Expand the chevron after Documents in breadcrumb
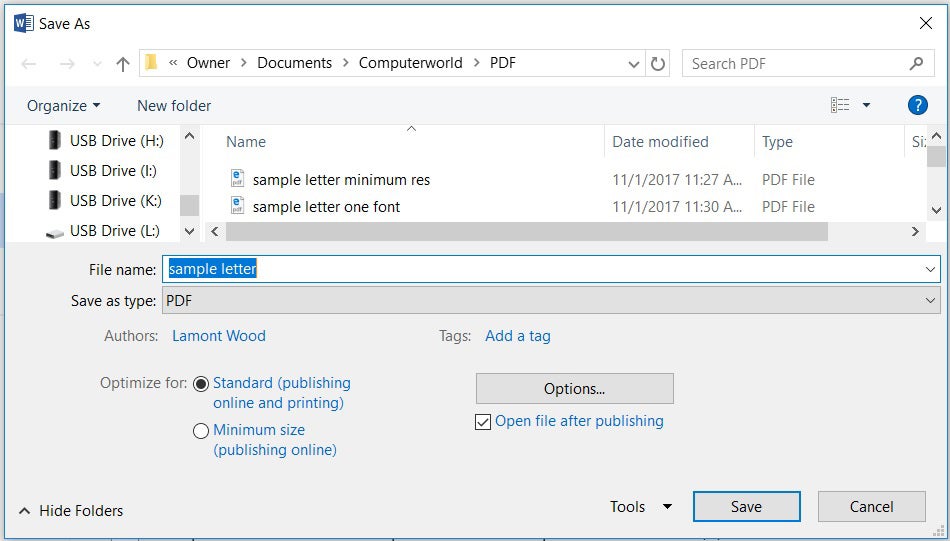This screenshot has height=541, width=950. 345,63
